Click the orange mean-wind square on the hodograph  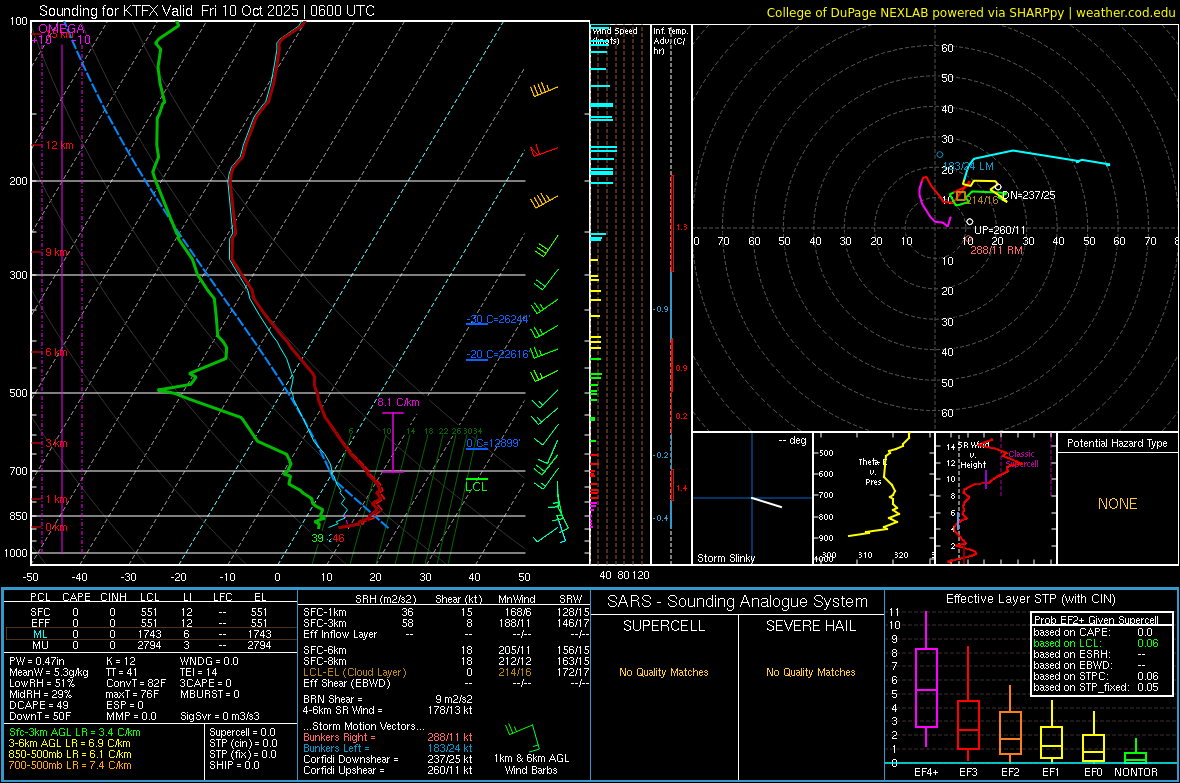[960, 196]
